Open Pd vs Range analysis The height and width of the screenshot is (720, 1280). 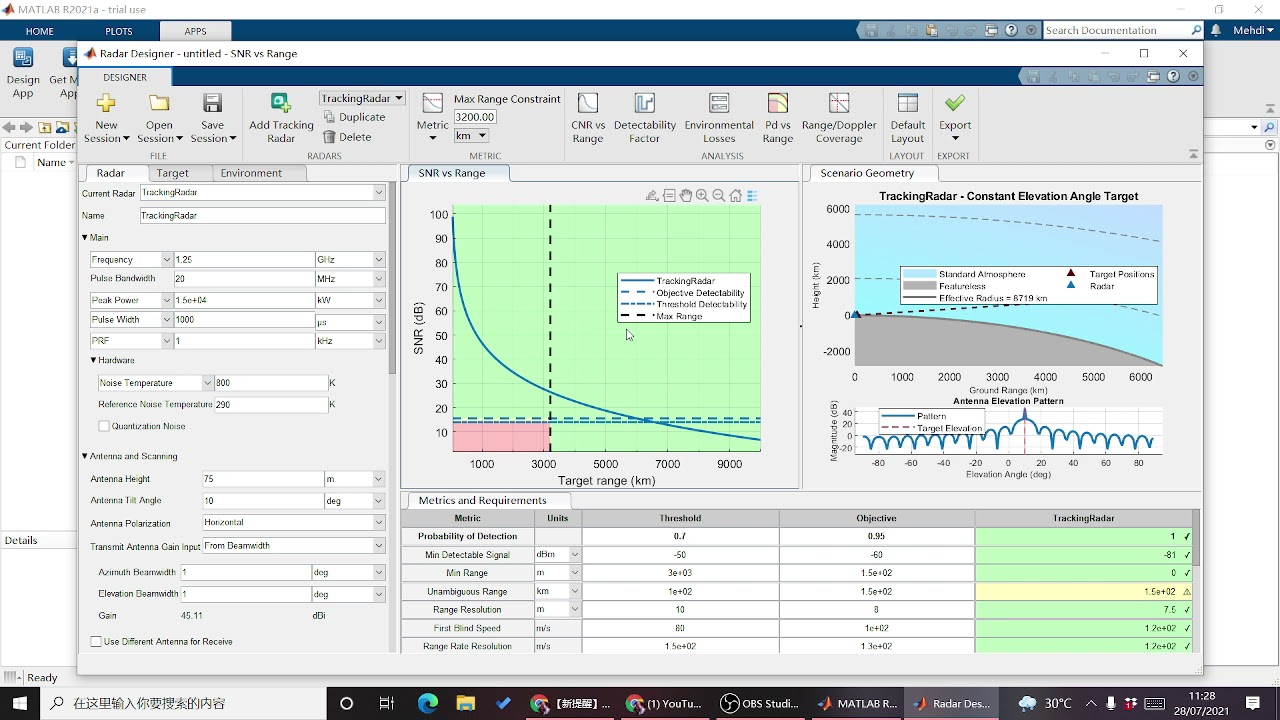(778, 118)
